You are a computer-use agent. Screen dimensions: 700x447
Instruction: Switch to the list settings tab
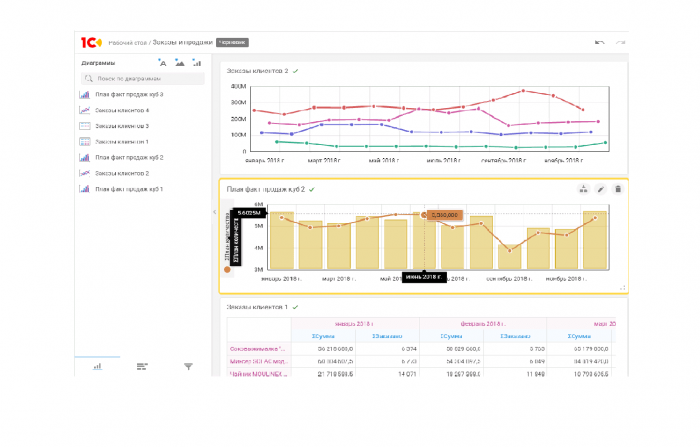(142, 367)
